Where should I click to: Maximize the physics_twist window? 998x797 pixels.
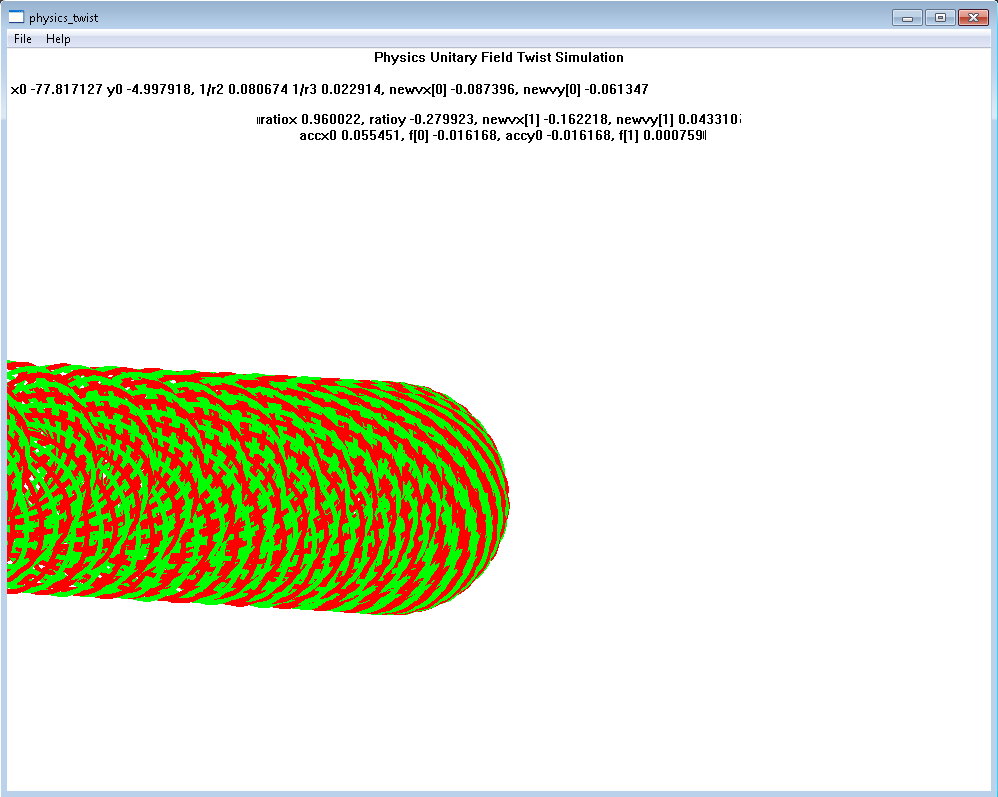pos(939,17)
